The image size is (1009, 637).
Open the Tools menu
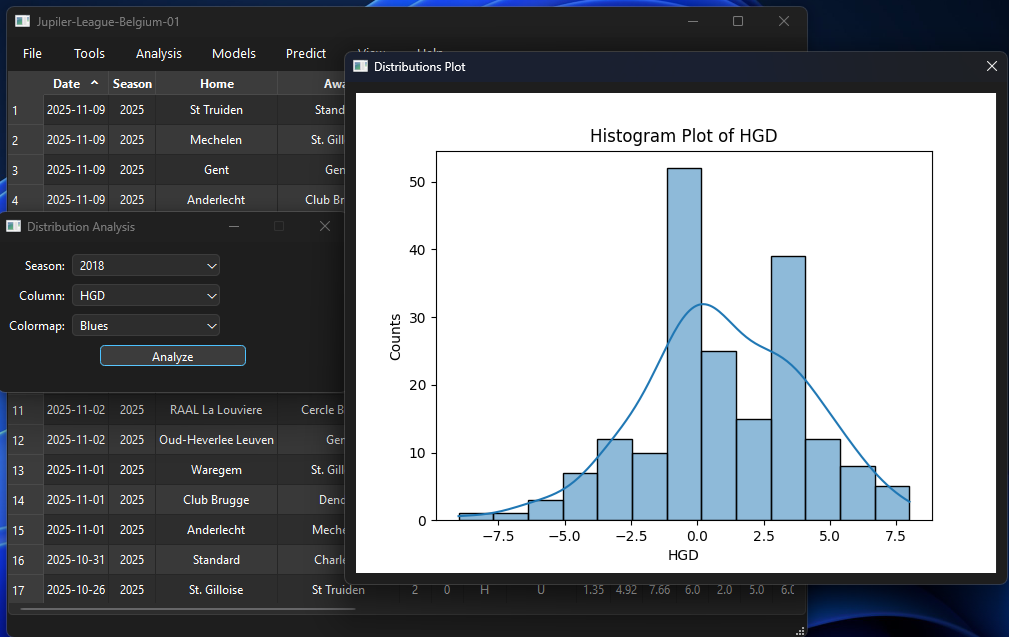click(x=89, y=53)
